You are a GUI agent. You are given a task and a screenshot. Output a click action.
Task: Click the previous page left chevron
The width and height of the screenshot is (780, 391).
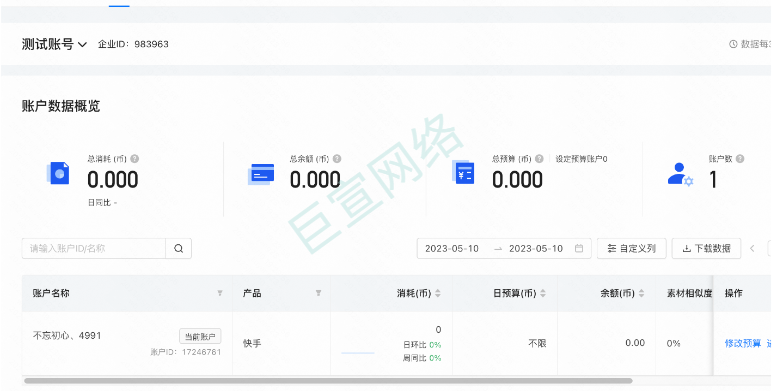click(752, 248)
